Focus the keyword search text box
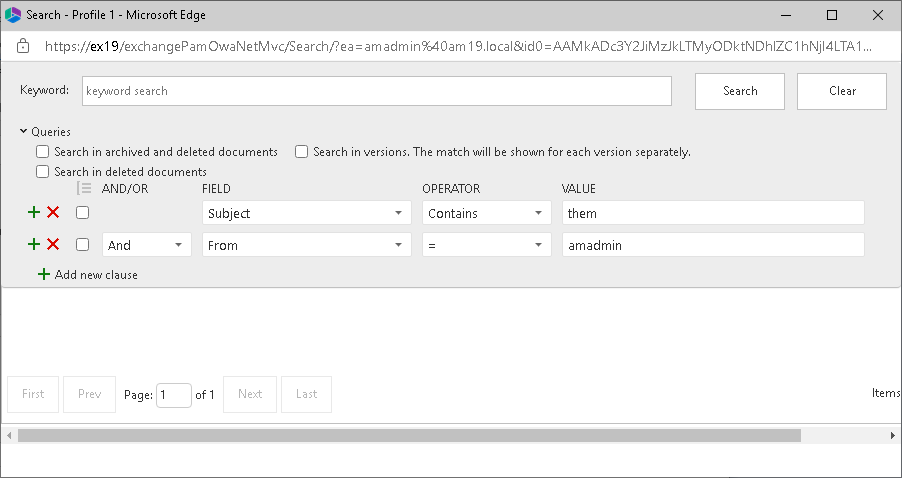The image size is (902, 478). [x=376, y=91]
